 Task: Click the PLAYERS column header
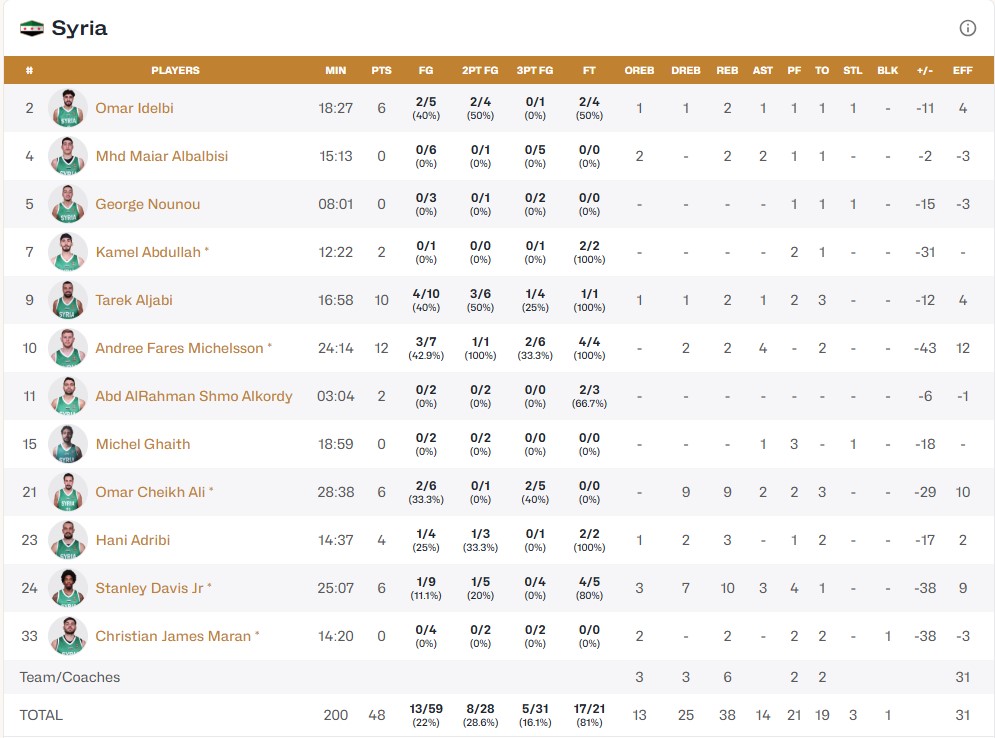coord(175,71)
